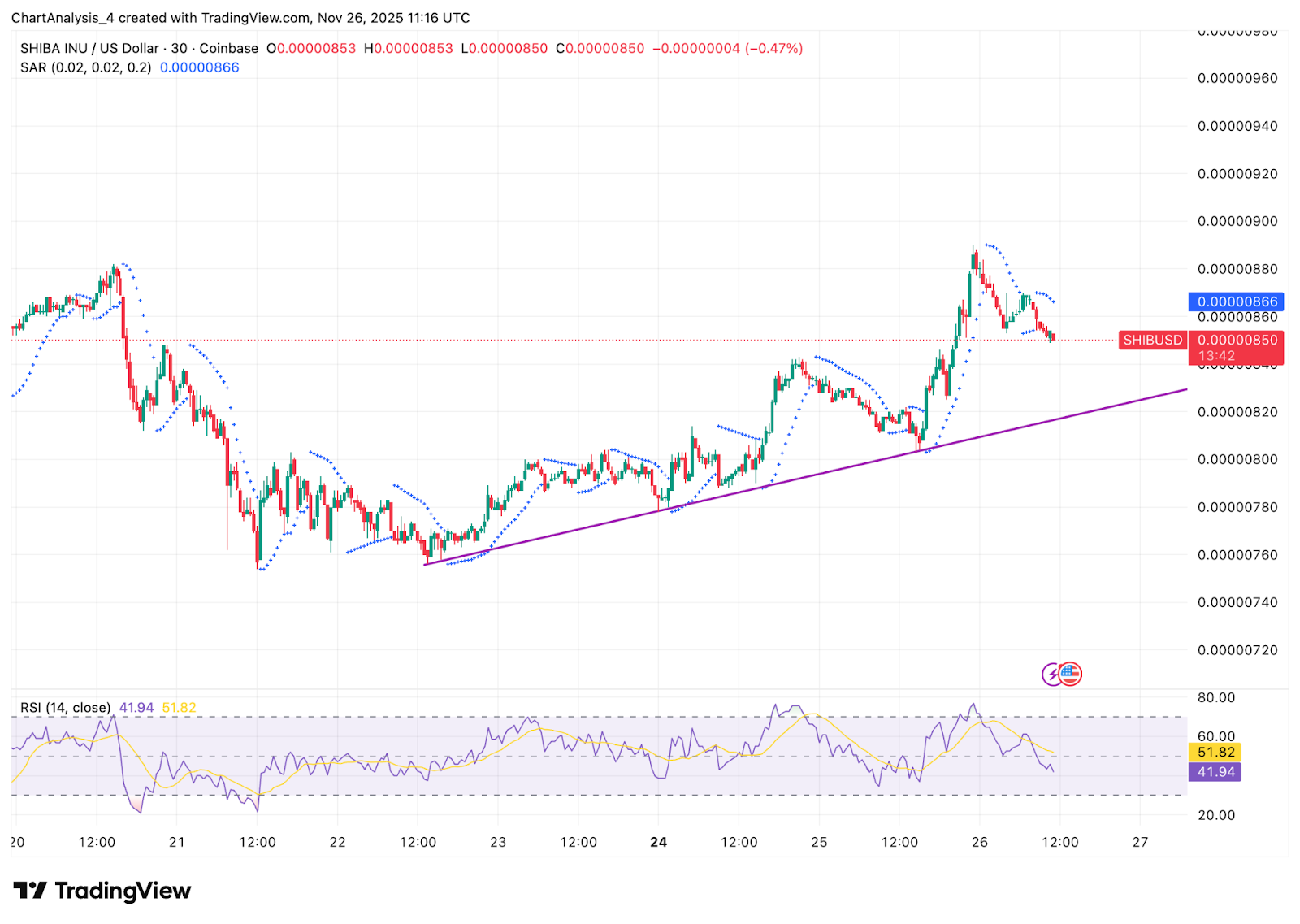1300x924 pixels.
Task: Click the 80.00 level on RSI scale
Action: point(1215,698)
